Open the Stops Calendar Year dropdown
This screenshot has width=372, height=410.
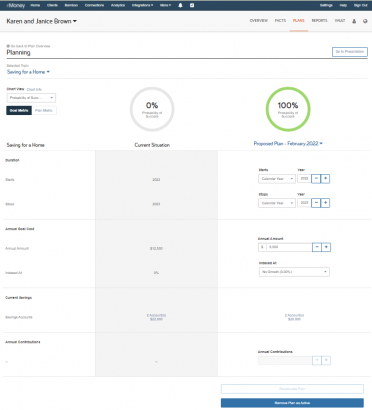click(x=277, y=203)
